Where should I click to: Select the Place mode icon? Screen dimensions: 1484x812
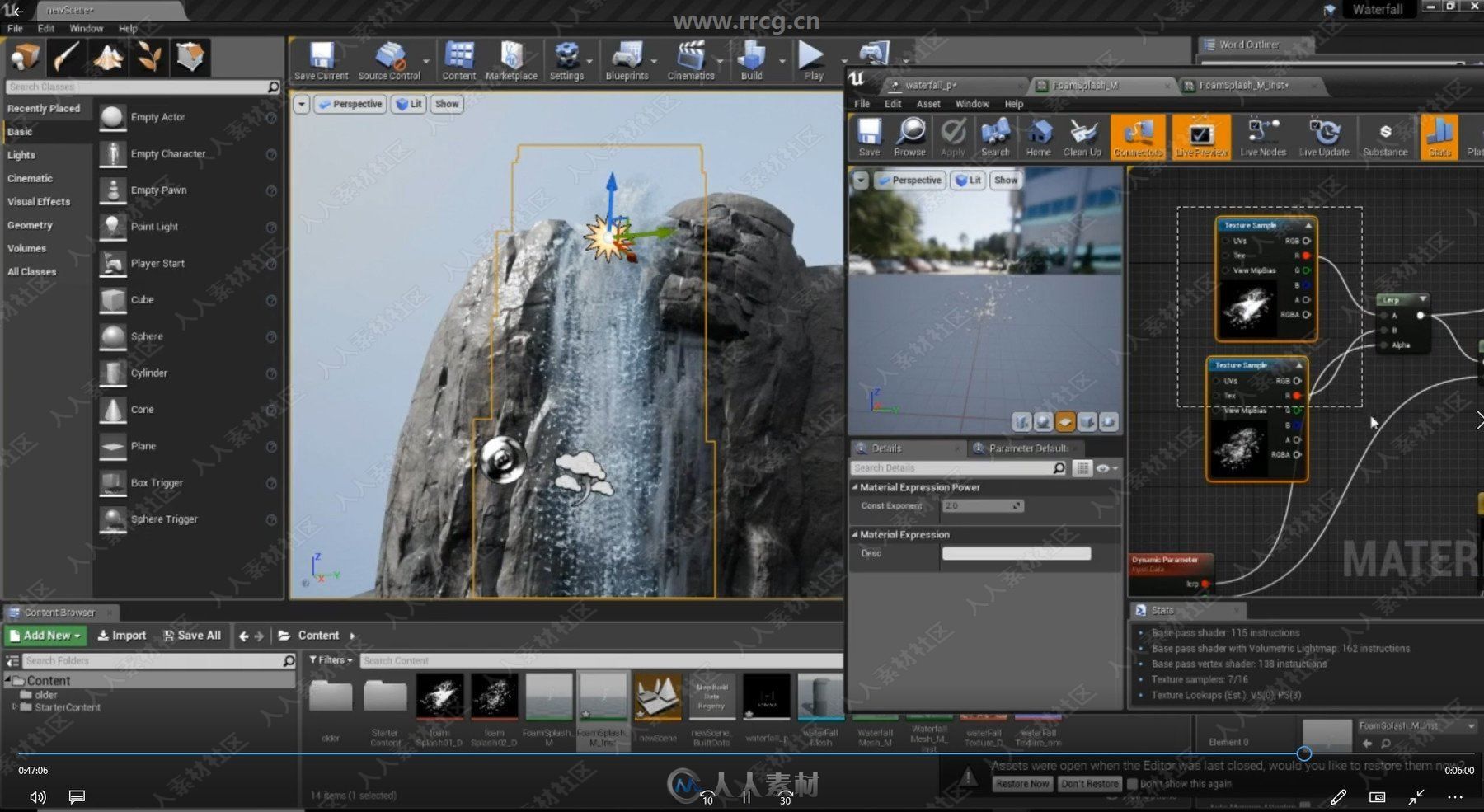[25, 57]
